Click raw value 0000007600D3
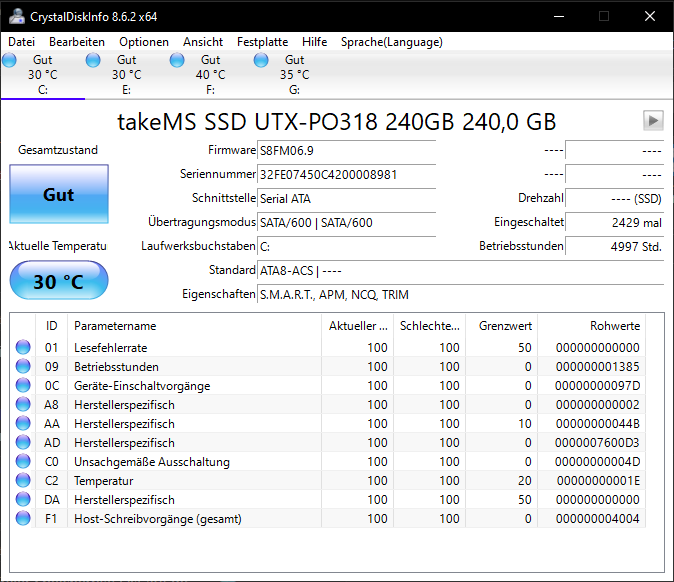The height and width of the screenshot is (582, 674). (x=597, y=443)
